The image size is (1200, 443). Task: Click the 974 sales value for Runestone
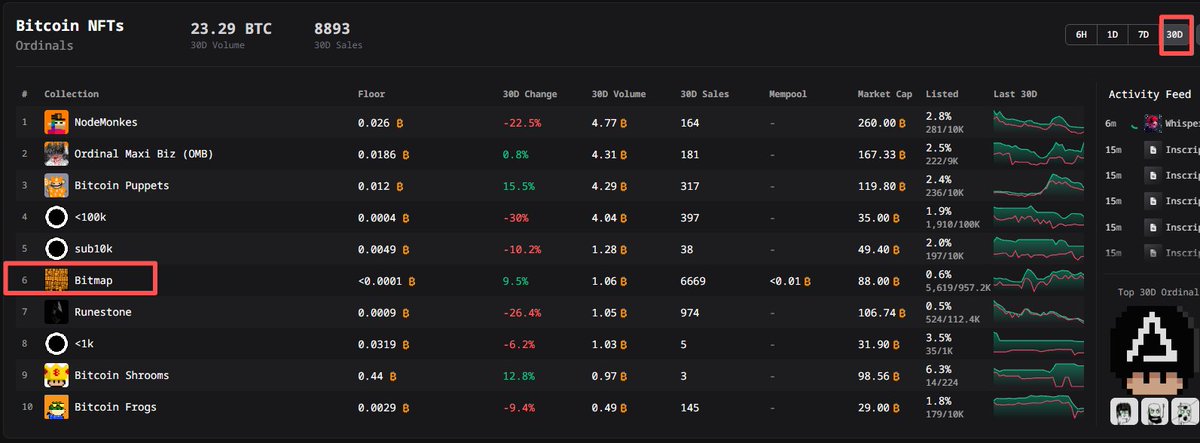coord(690,312)
